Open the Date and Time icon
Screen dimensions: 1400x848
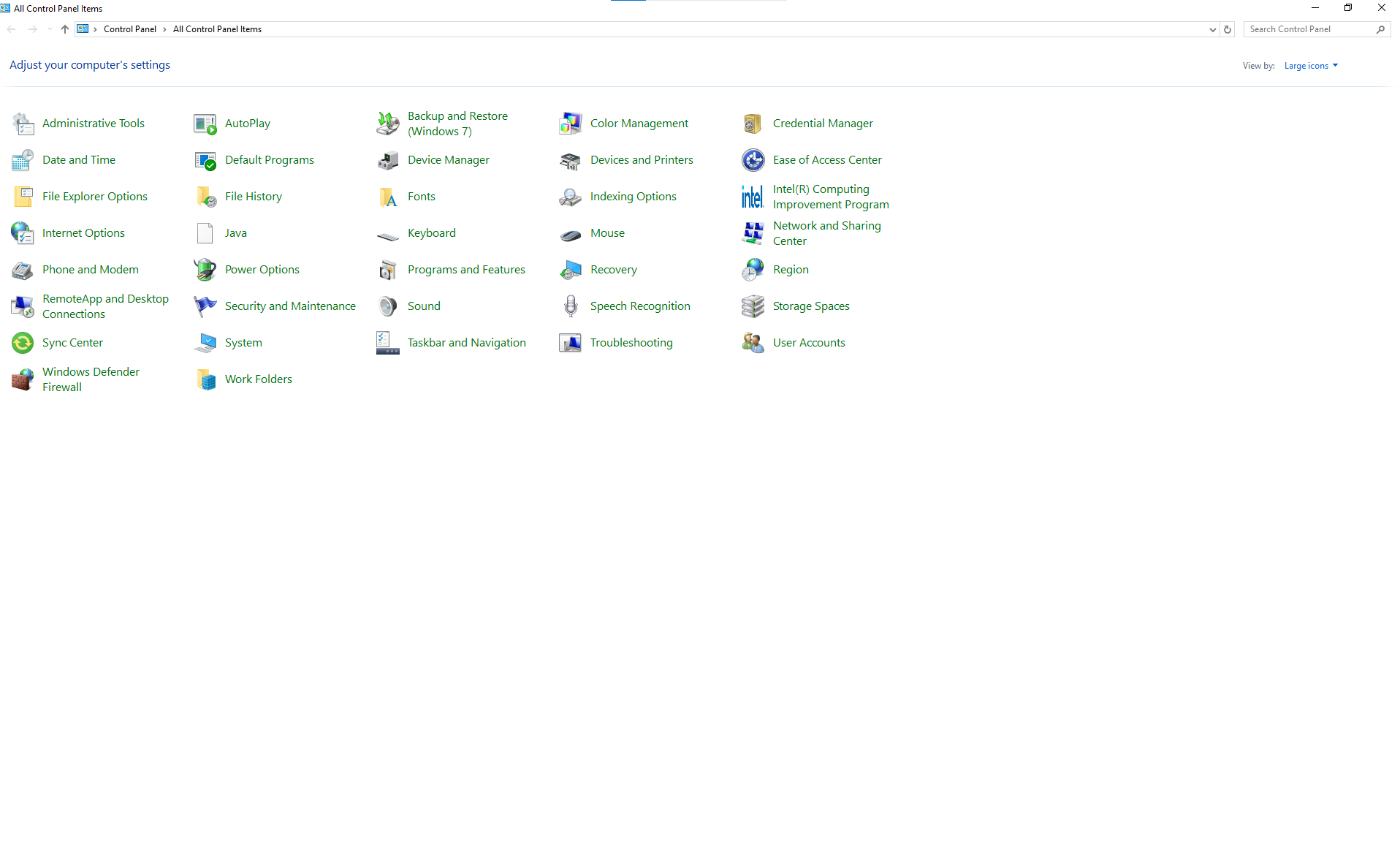tap(23, 160)
